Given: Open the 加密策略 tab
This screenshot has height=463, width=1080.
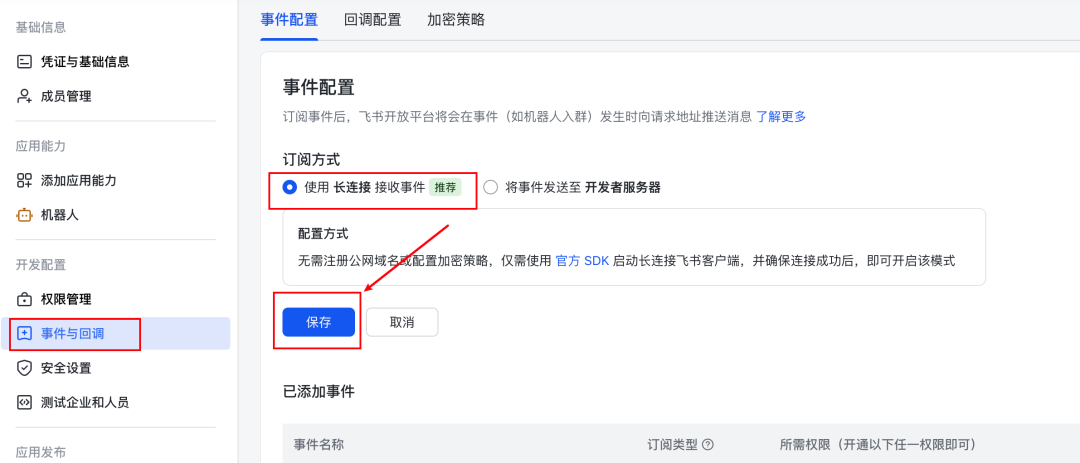Looking at the screenshot, I should [456, 20].
